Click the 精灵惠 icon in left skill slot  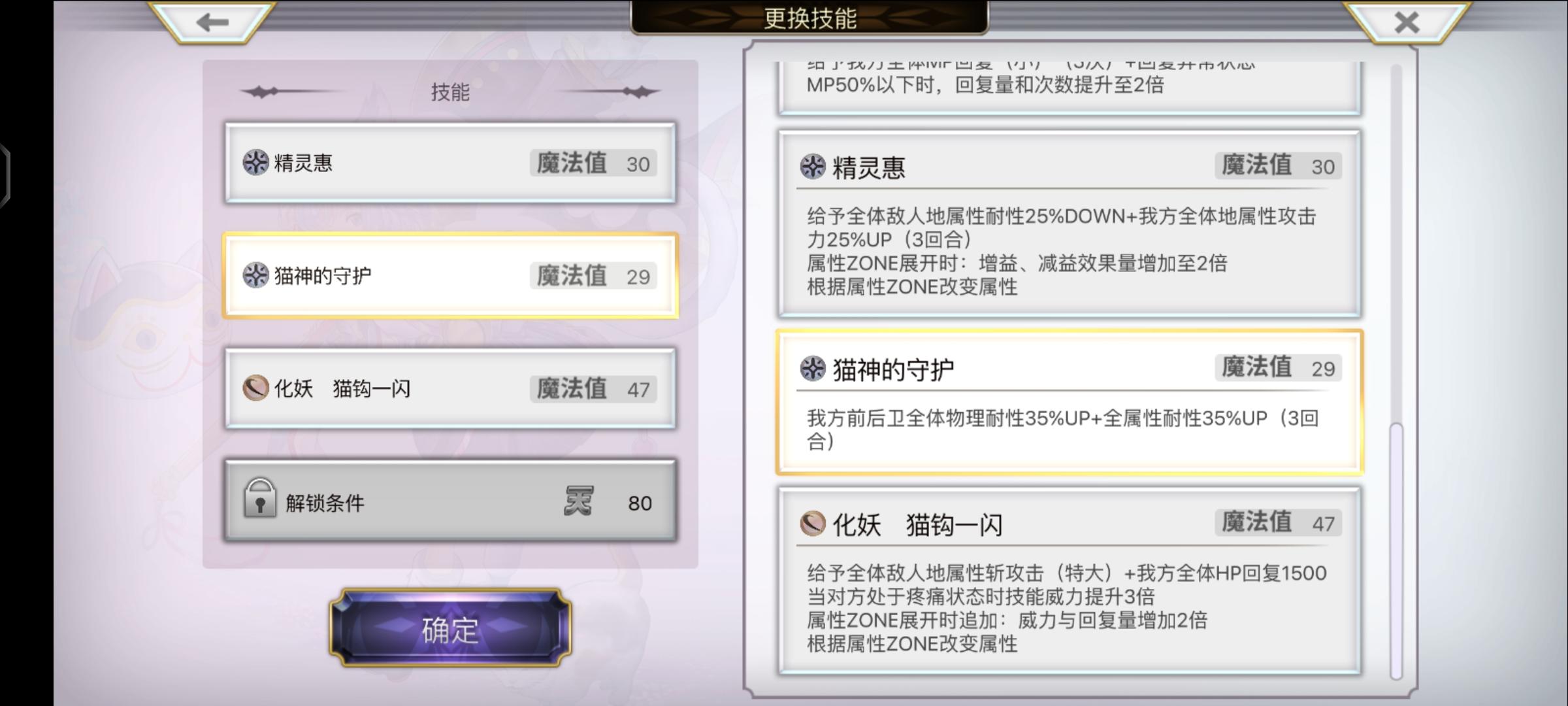click(255, 162)
